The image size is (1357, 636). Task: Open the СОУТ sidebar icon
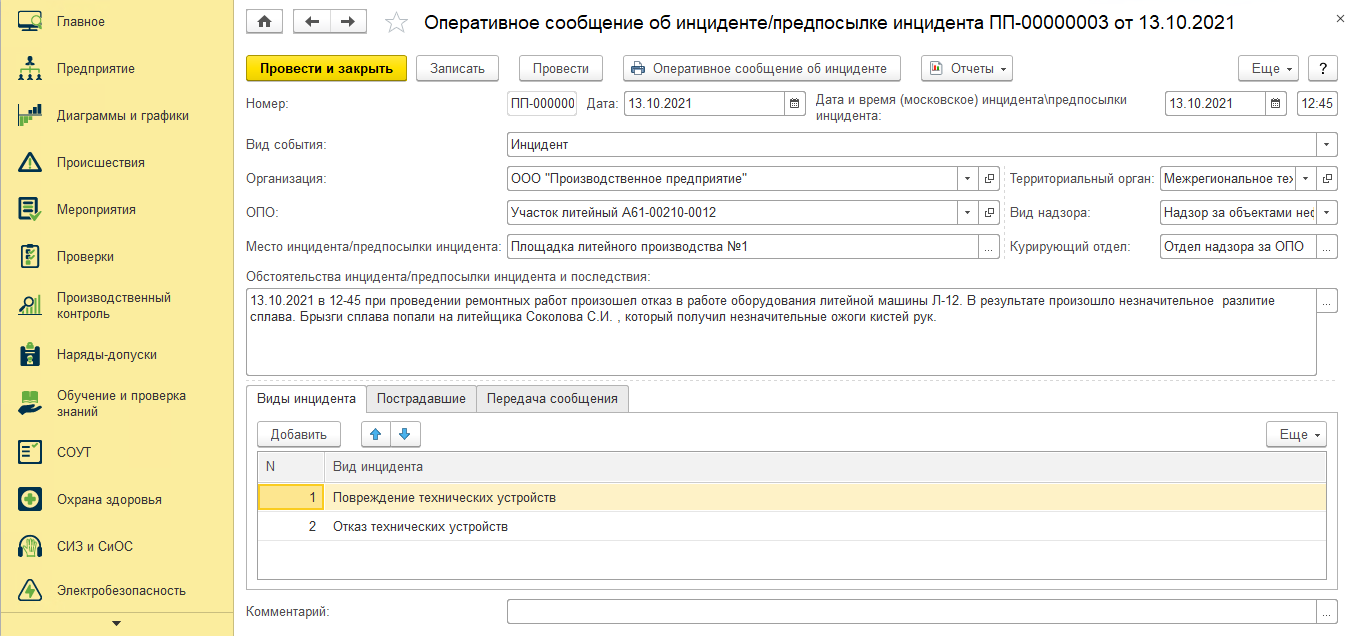pos(30,452)
